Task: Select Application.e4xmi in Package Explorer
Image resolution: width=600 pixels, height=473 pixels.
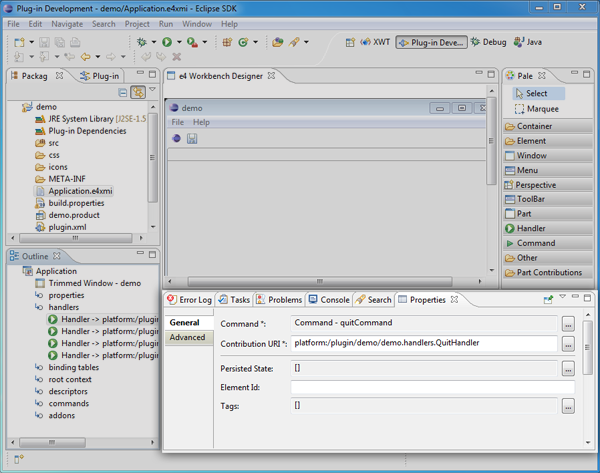Action: click(80, 191)
